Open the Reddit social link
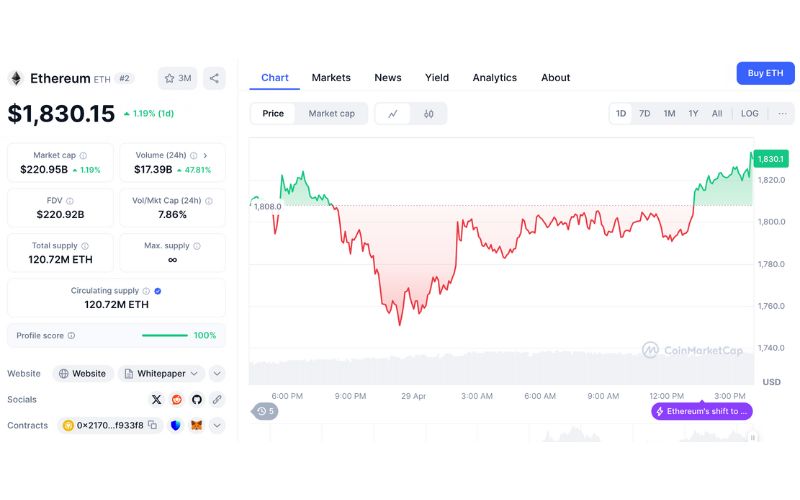The height and width of the screenshot is (500, 800). click(x=176, y=399)
